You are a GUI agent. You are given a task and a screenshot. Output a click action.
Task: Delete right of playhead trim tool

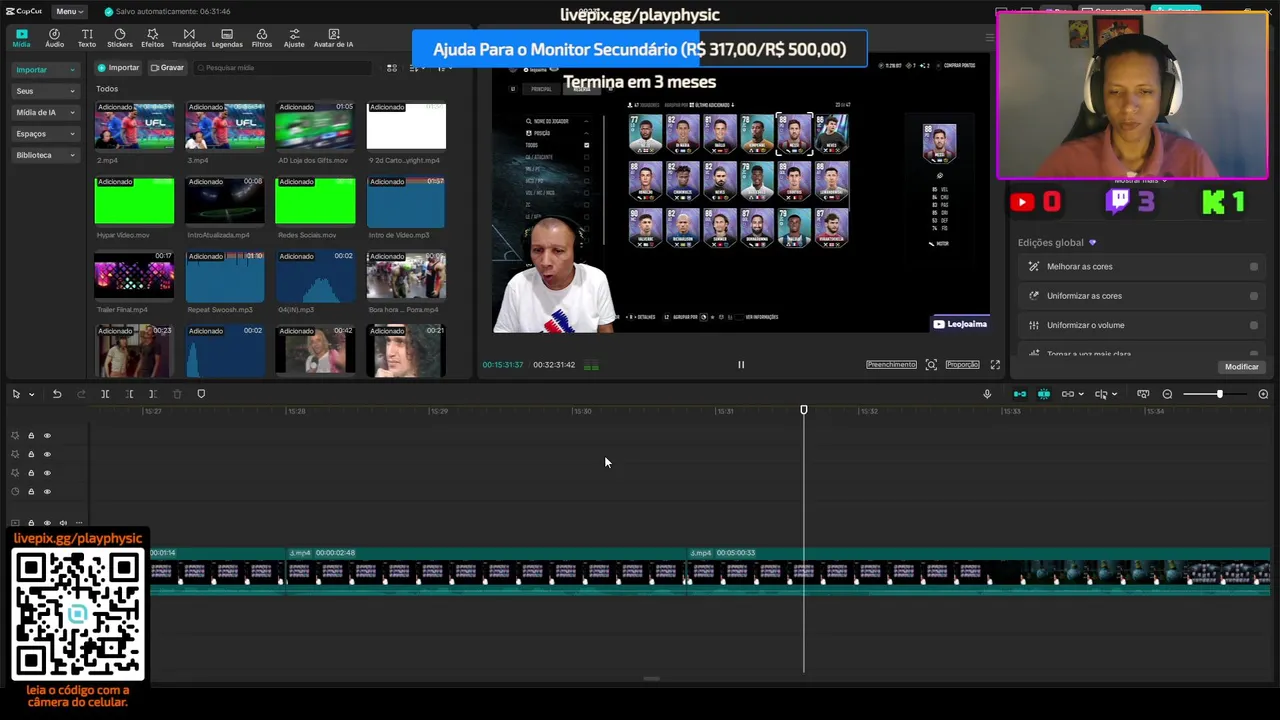coord(153,394)
